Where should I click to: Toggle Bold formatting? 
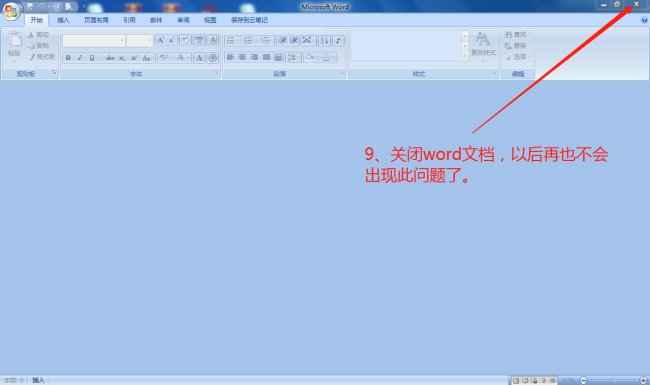[x=68, y=58]
